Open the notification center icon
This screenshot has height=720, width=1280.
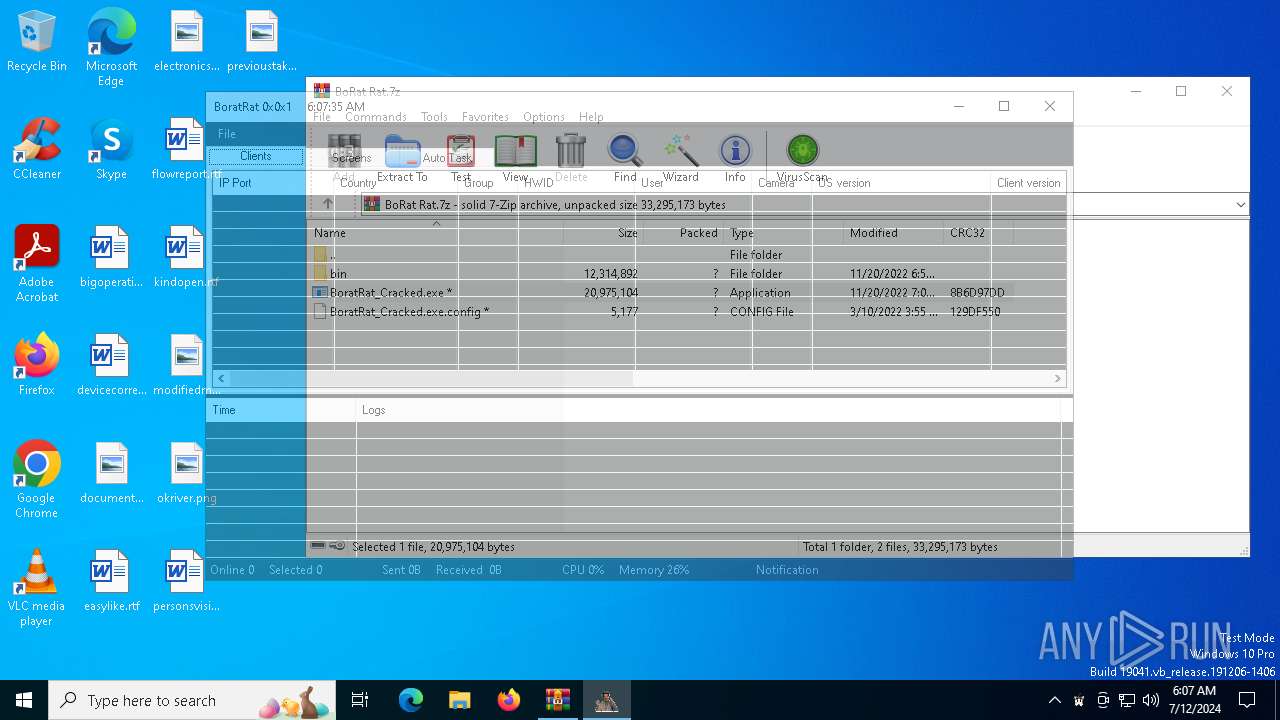click(1247, 700)
